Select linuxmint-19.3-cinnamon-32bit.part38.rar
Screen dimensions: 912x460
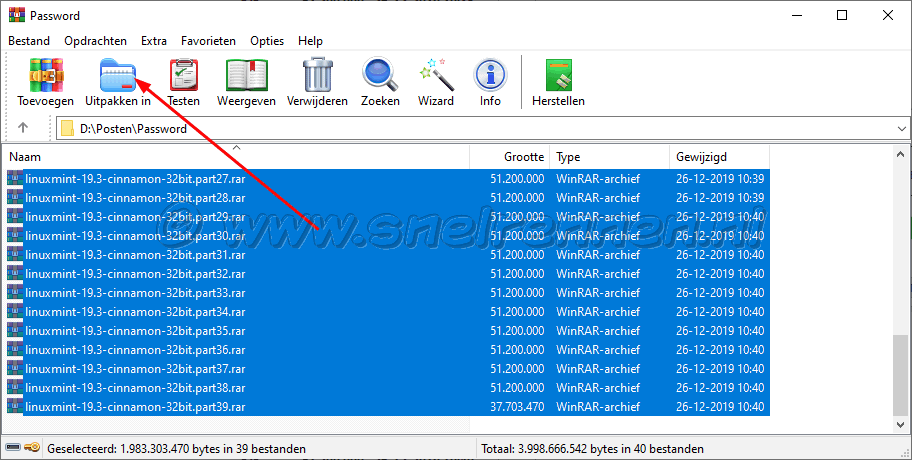click(x=135, y=387)
